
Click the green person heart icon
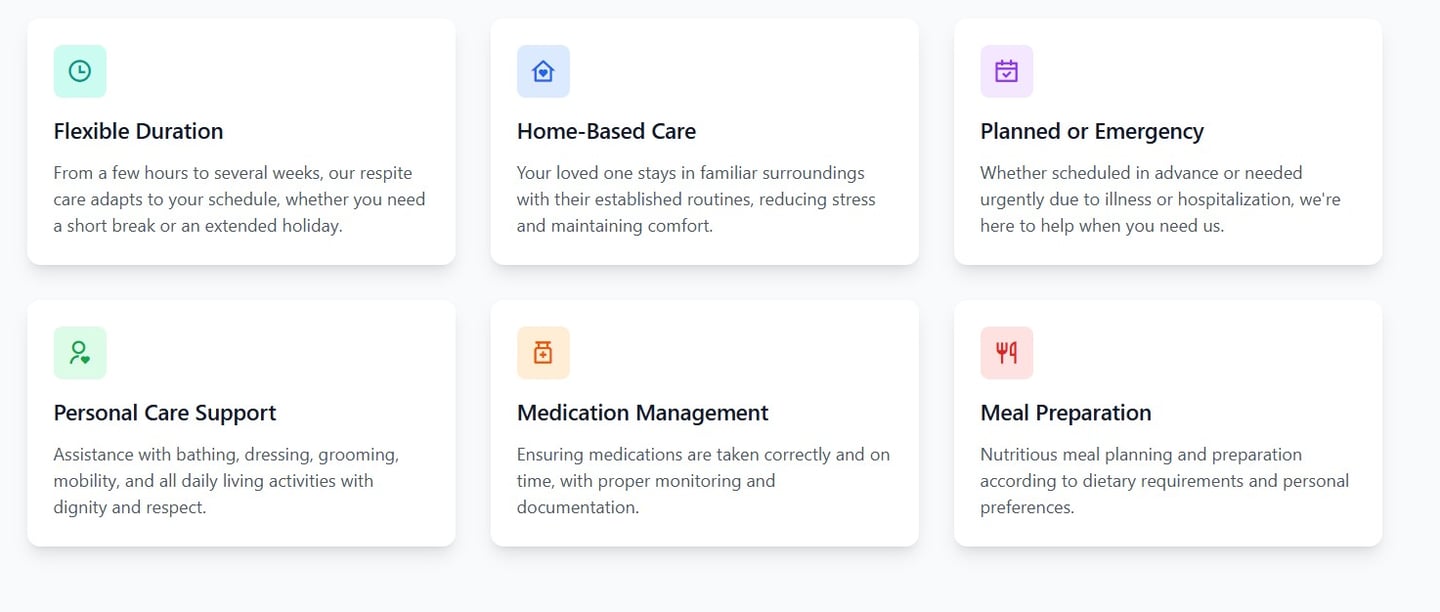tap(80, 353)
